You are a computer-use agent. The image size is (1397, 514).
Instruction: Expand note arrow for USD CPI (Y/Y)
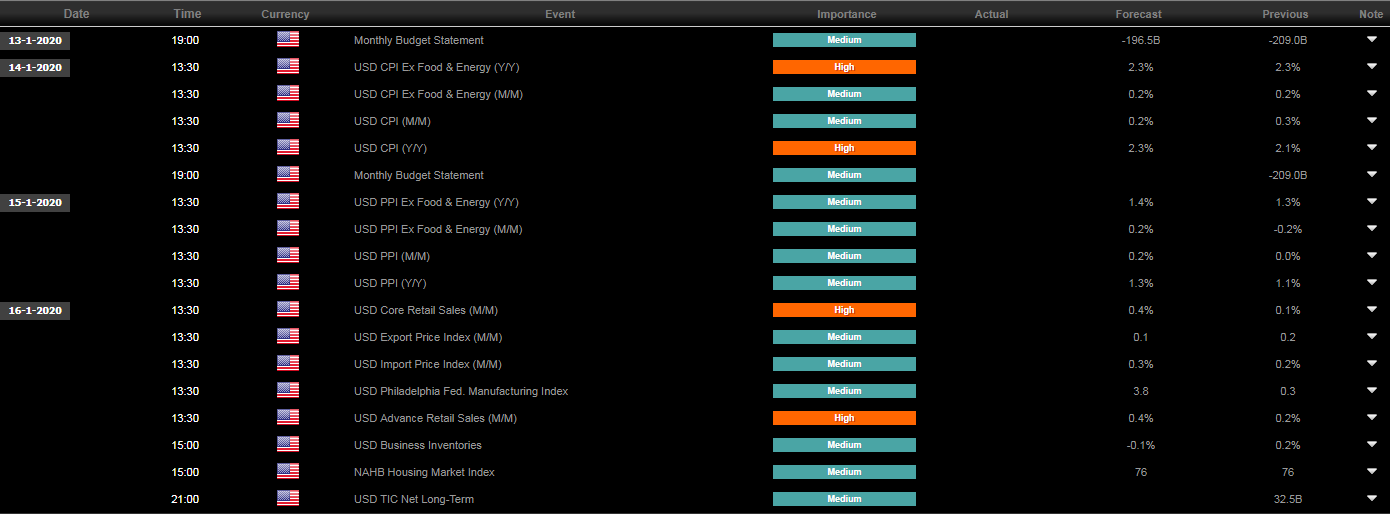coord(1371,148)
